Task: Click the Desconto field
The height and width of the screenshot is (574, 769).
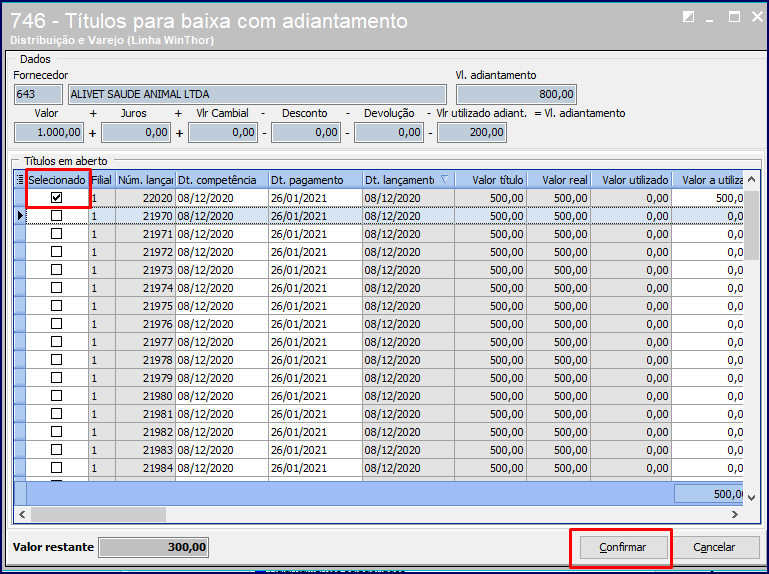Action: [x=306, y=132]
